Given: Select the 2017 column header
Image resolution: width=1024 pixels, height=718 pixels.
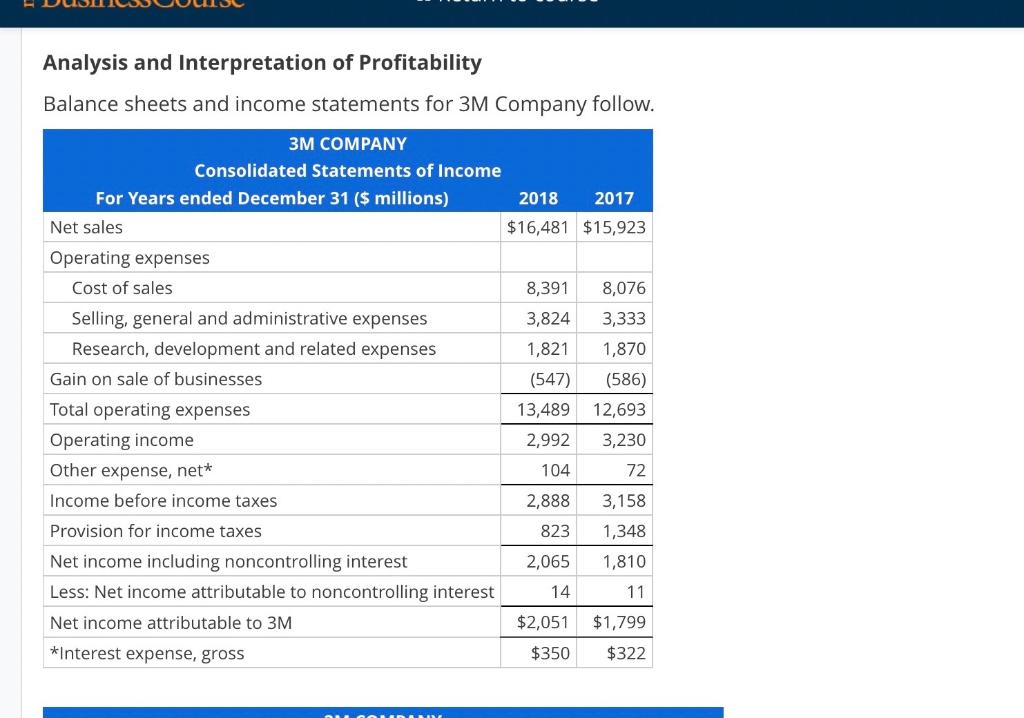Looking at the screenshot, I should point(613,198).
